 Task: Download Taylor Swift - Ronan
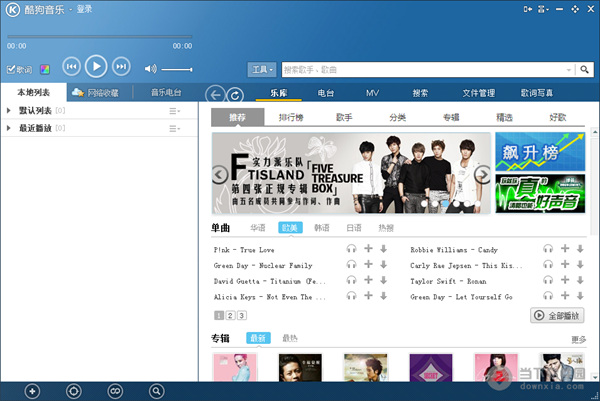point(580,280)
